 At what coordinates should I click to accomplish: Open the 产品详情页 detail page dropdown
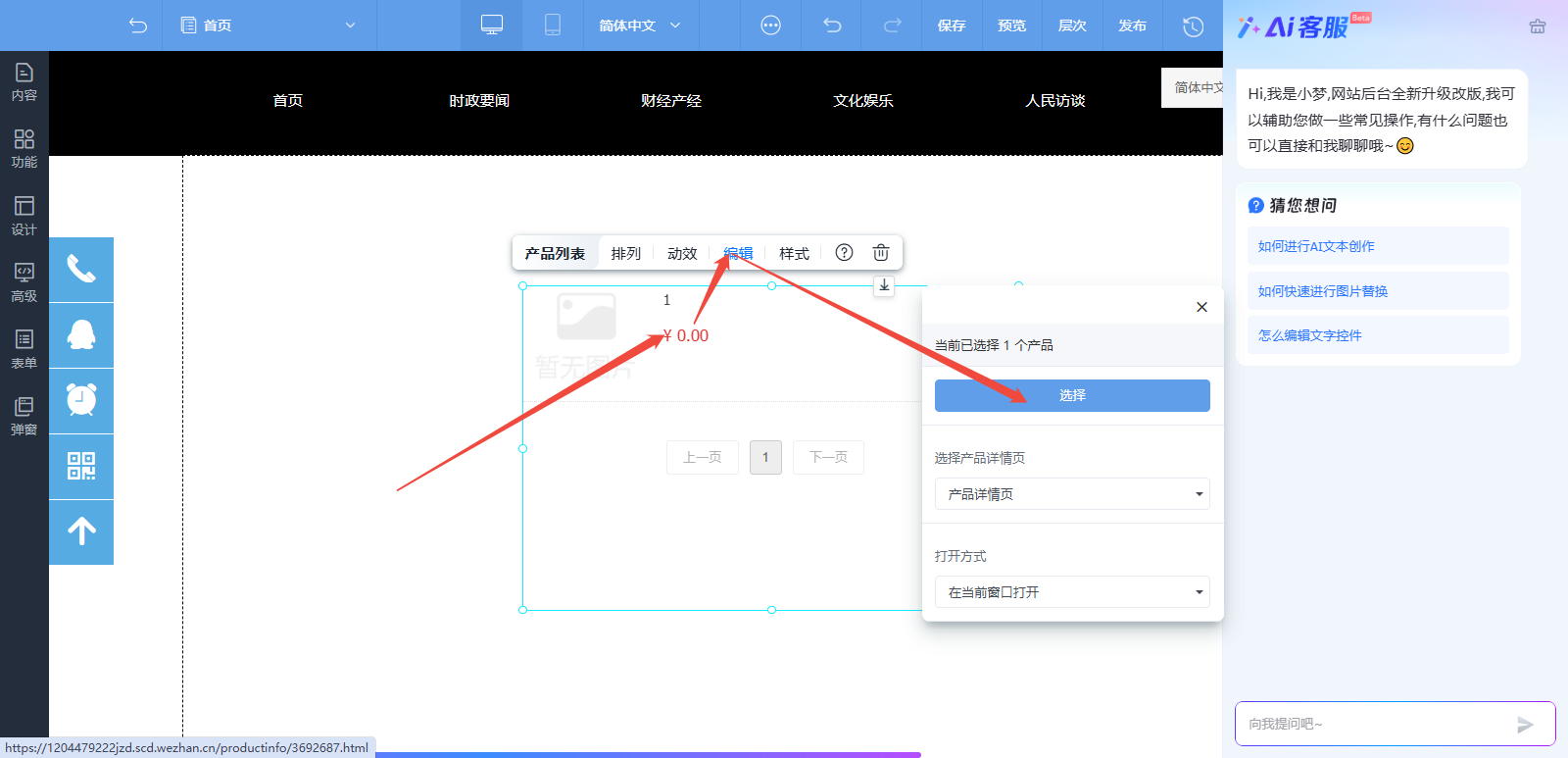[1072, 494]
